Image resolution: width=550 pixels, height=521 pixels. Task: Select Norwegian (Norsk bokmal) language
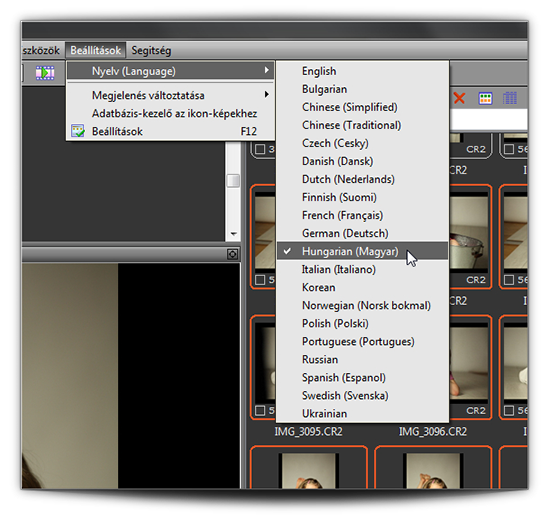coord(362,305)
